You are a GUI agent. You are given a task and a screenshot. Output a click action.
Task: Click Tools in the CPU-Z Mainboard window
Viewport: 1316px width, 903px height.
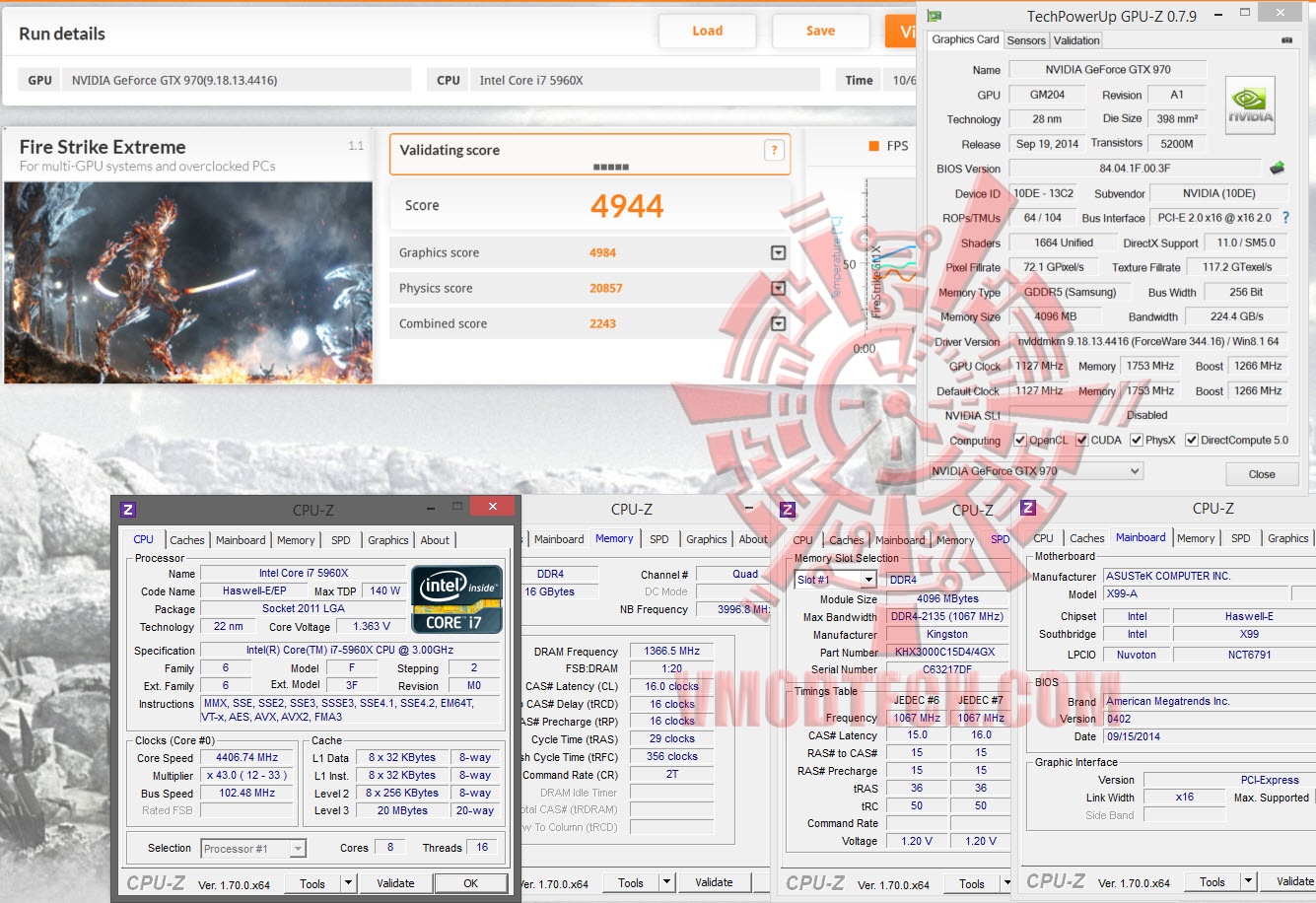pos(1212,882)
